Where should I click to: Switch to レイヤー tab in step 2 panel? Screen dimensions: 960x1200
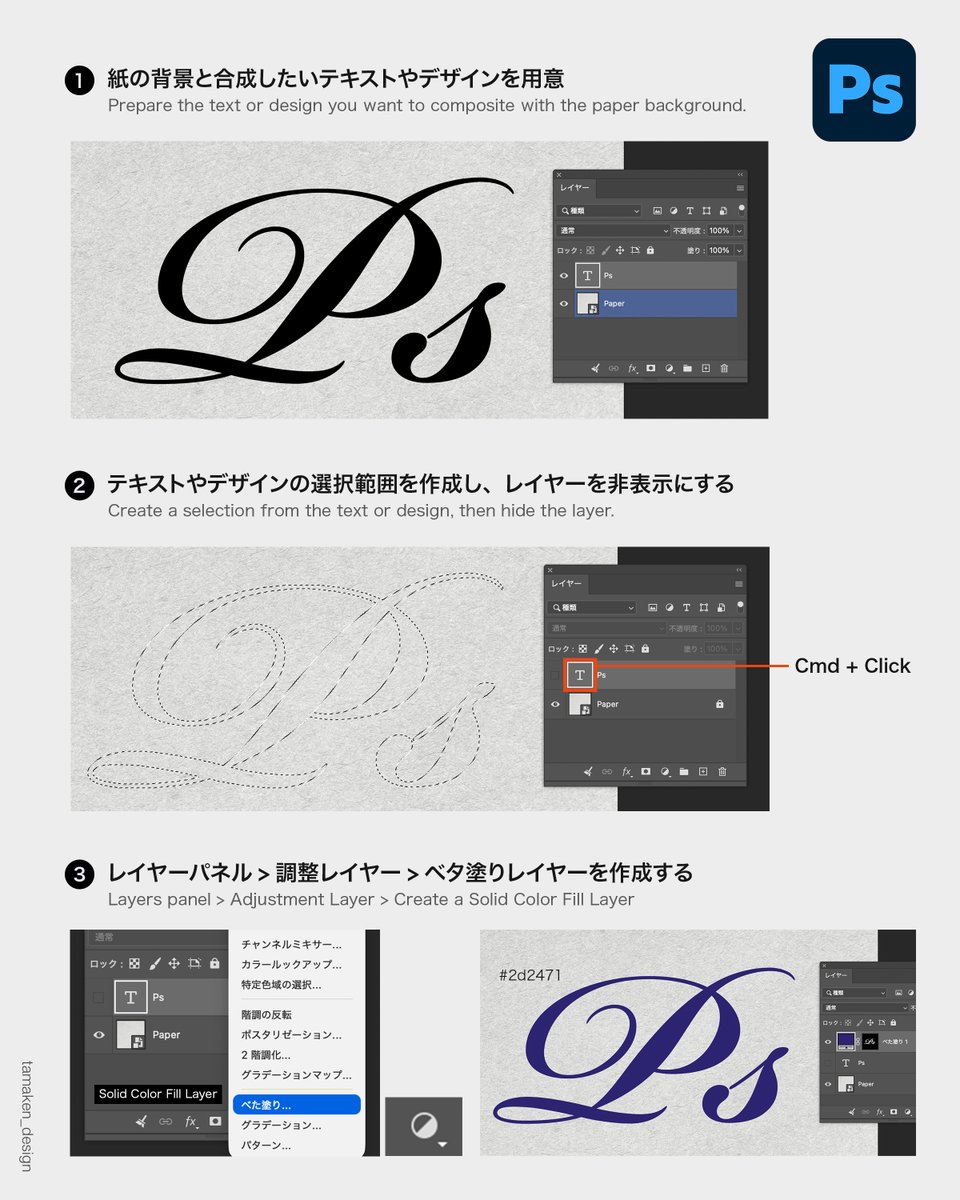point(566,583)
